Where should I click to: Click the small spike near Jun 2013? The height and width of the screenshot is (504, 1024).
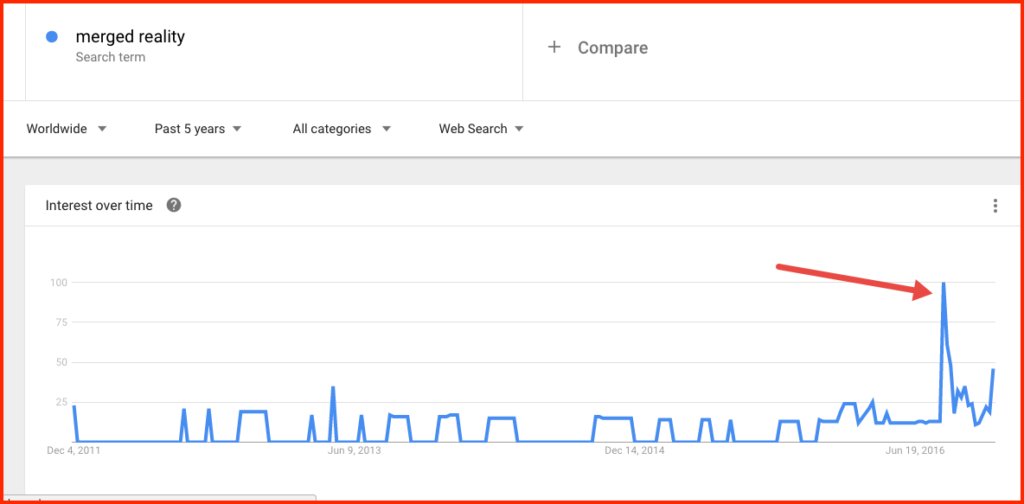pyautogui.click(x=333, y=388)
